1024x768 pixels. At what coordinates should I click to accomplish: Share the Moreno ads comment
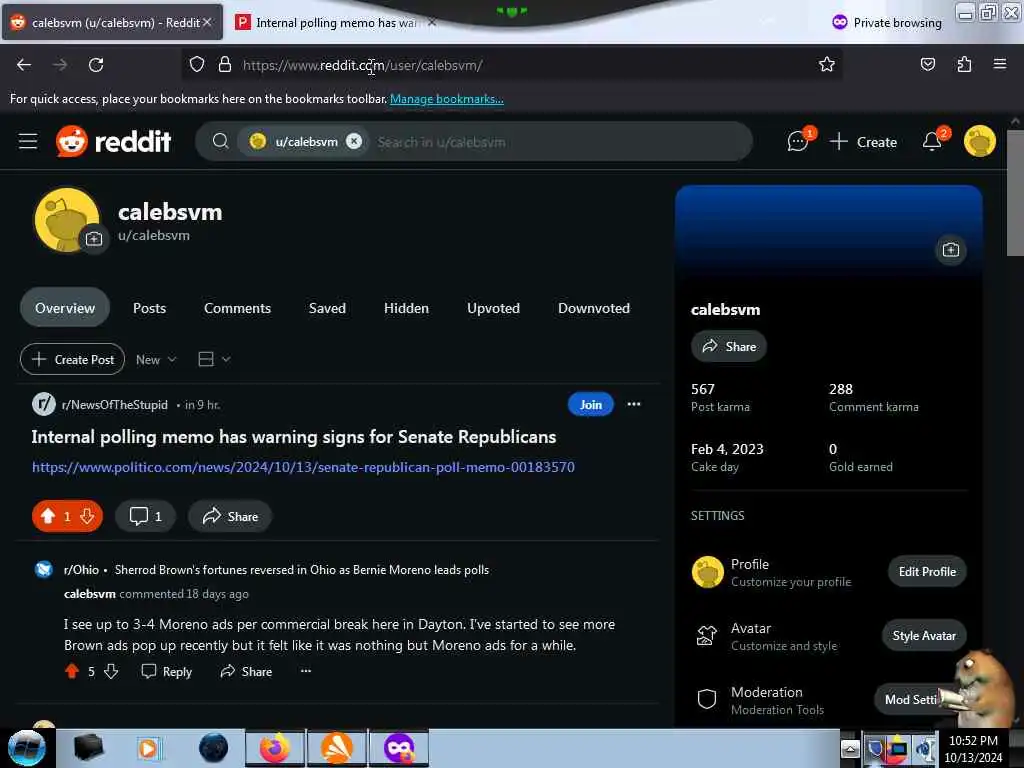point(246,671)
